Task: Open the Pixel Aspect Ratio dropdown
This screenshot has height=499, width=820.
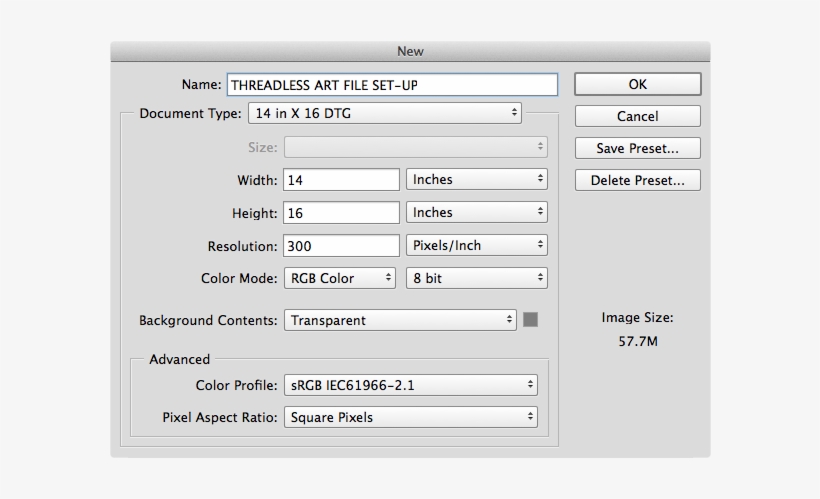Action: tap(410, 418)
